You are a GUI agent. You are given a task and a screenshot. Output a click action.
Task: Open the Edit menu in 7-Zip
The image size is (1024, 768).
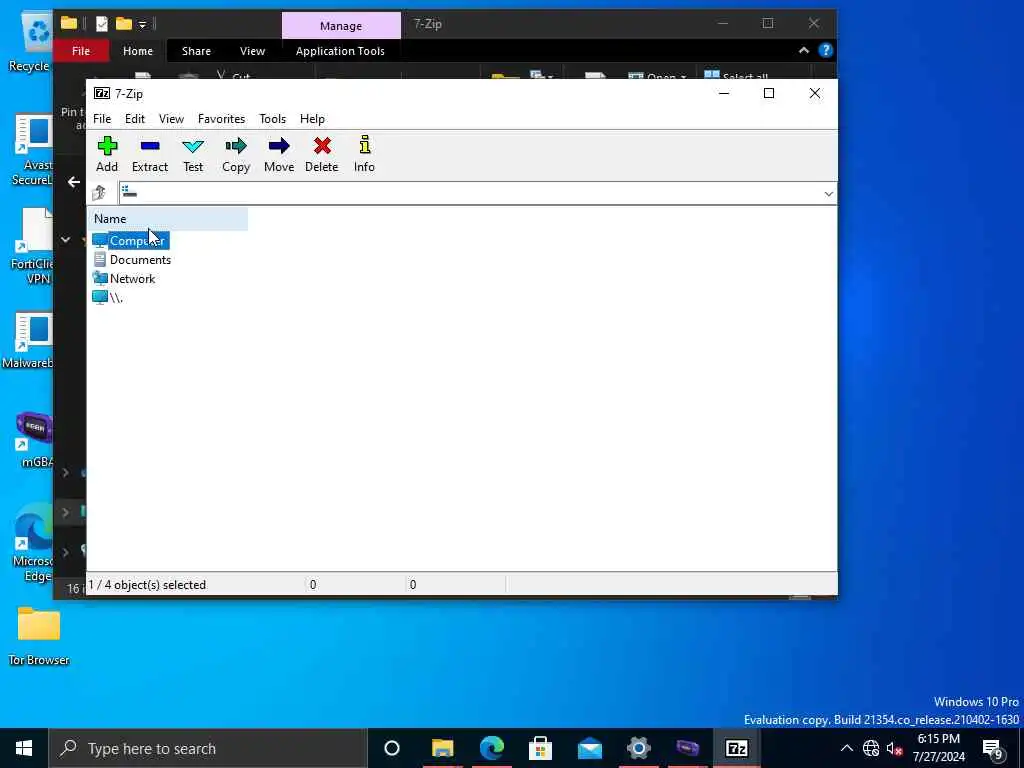[x=135, y=119]
